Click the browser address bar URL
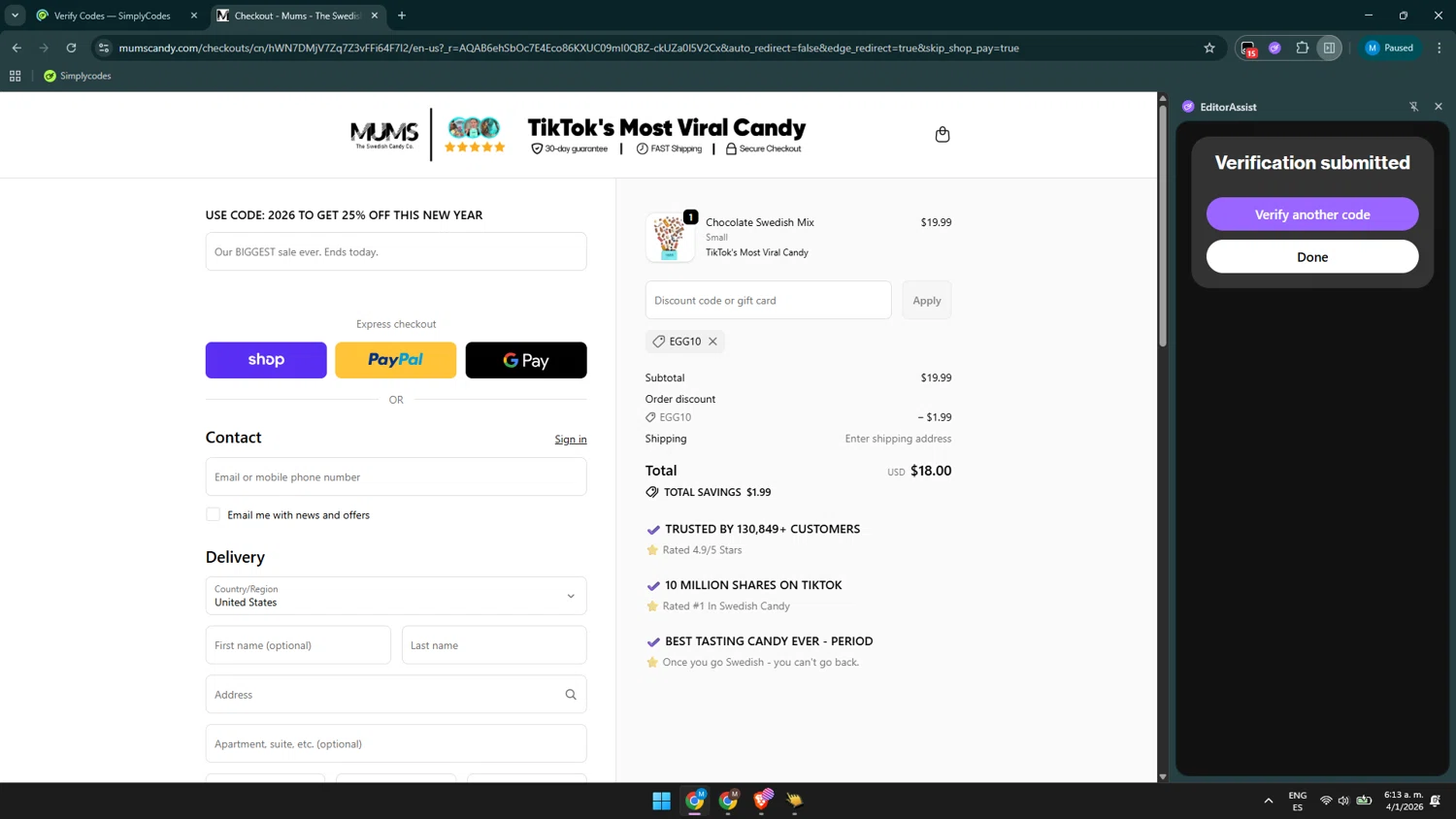1456x819 pixels. (569, 48)
